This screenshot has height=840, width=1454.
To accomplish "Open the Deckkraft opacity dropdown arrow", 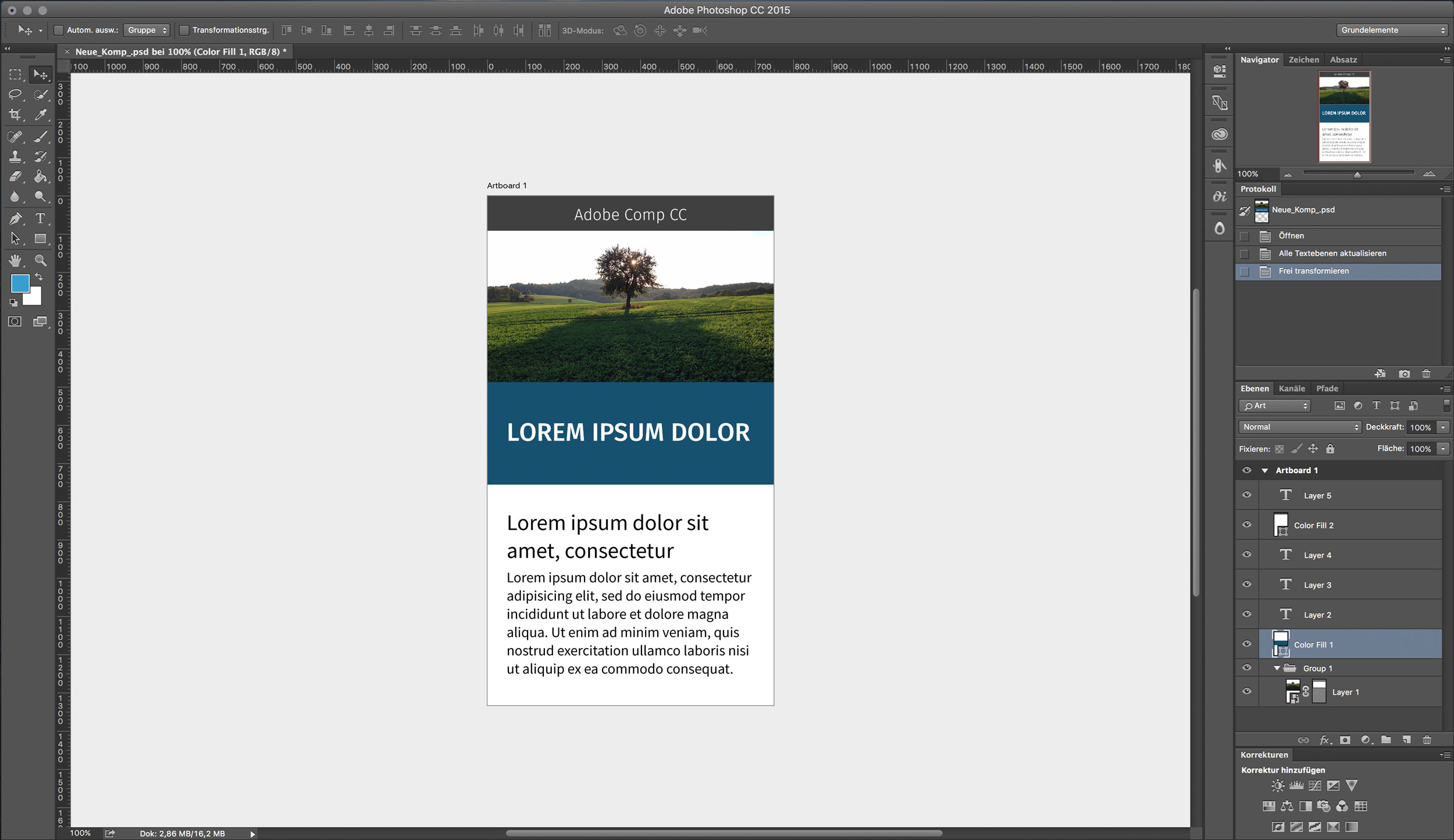I will click(x=1443, y=427).
